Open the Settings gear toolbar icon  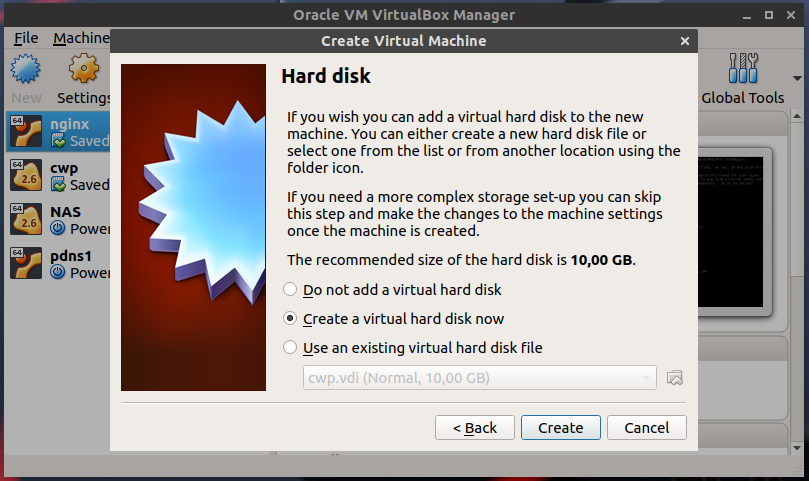click(84, 71)
